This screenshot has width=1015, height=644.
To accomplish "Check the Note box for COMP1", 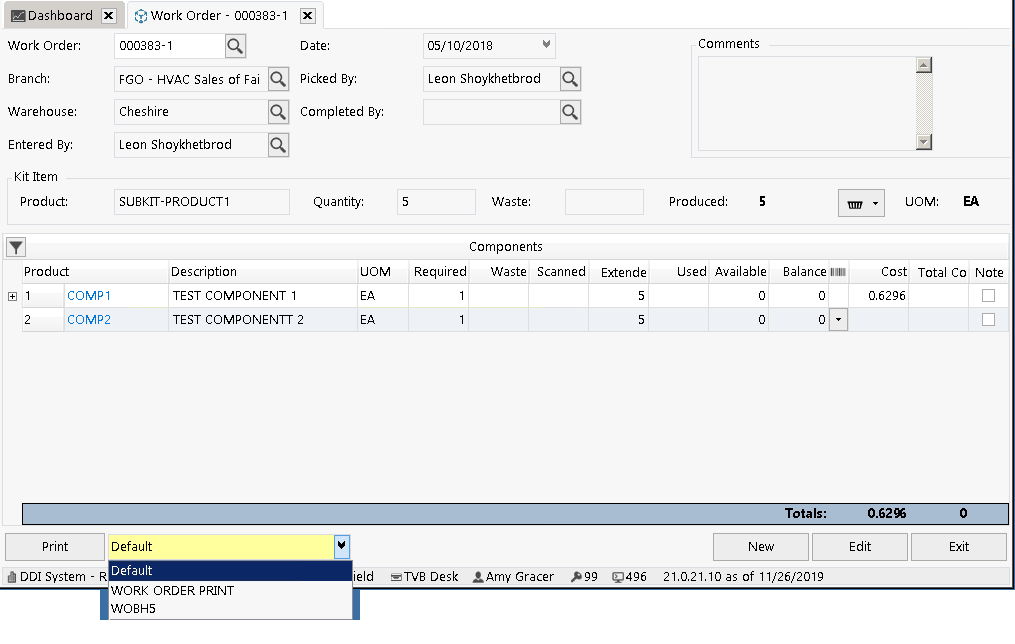I will [988, 296].
